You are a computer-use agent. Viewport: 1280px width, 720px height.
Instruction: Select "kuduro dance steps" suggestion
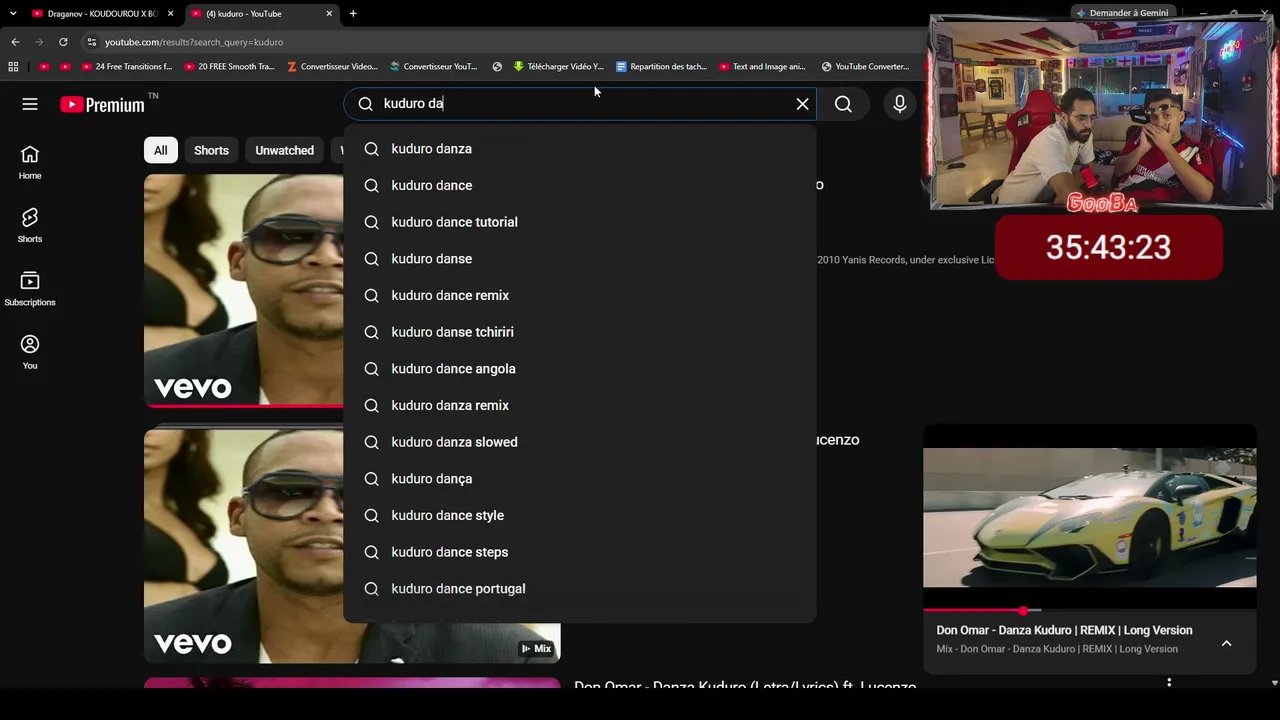580,552
